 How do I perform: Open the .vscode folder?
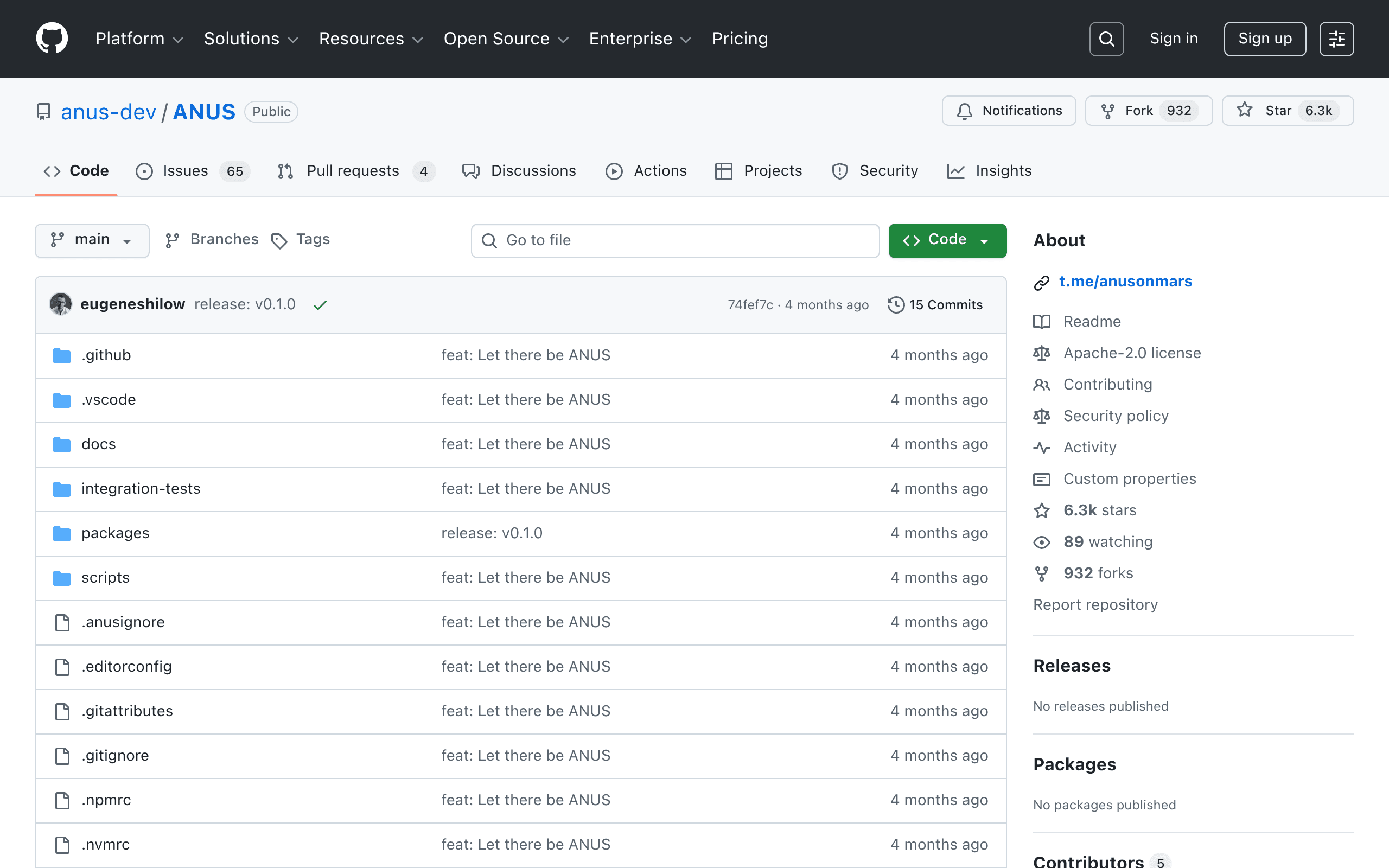tap(109, 400)
